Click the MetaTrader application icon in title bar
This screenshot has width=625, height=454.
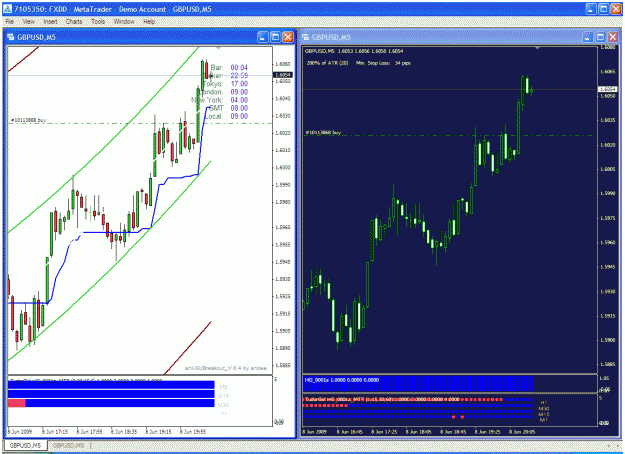(7, 9)
